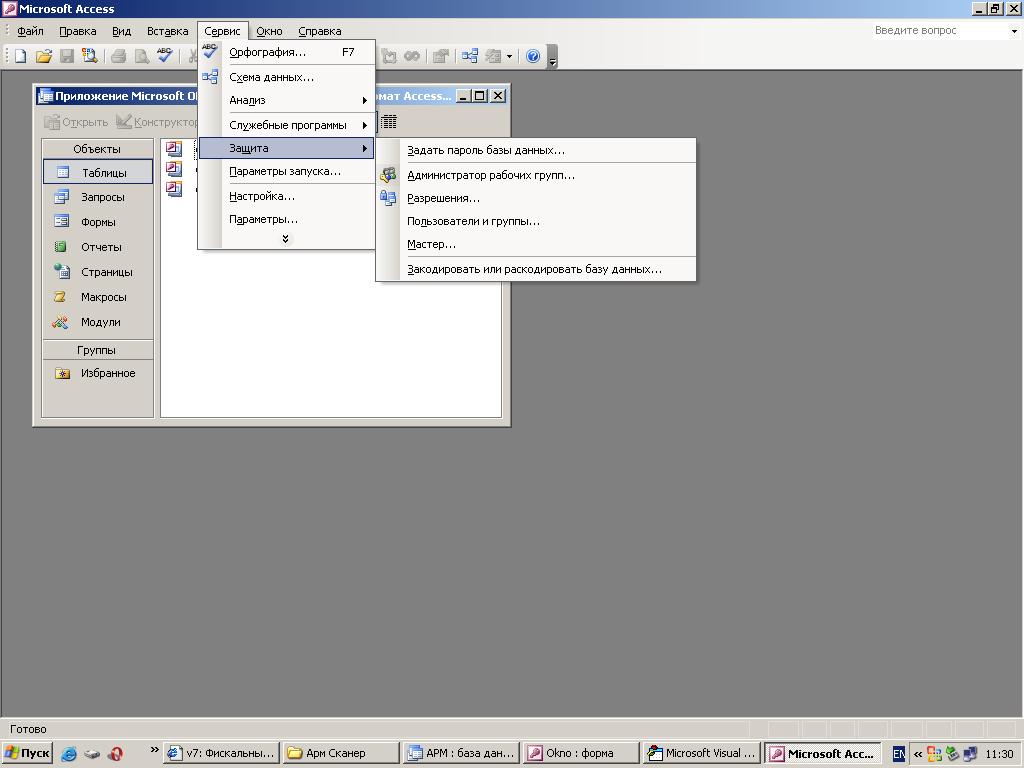Open the Служебные программы submenu

click(x=286, y=125)
